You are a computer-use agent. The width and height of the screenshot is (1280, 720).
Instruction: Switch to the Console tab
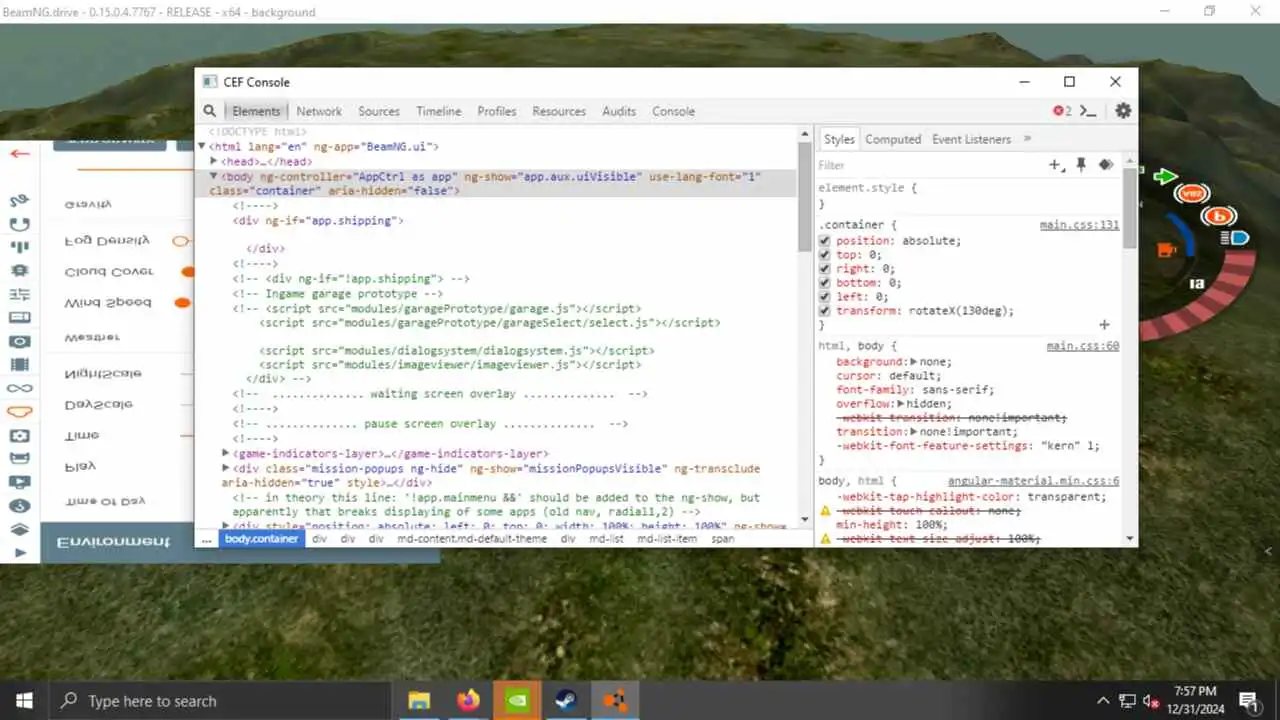(673, 111)
